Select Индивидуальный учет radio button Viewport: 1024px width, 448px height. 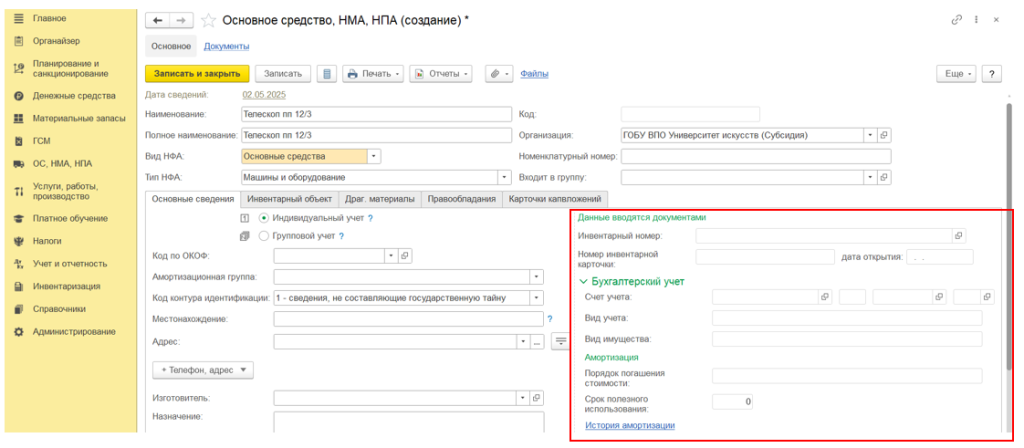264,218
